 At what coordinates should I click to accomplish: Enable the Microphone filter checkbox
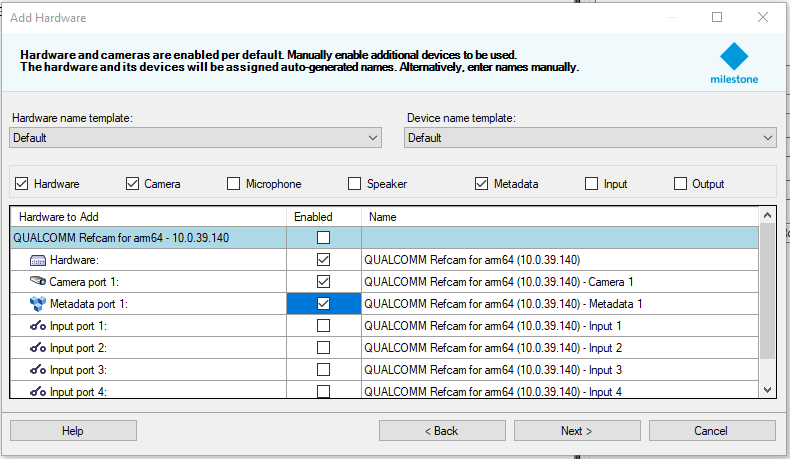(233, 184)
